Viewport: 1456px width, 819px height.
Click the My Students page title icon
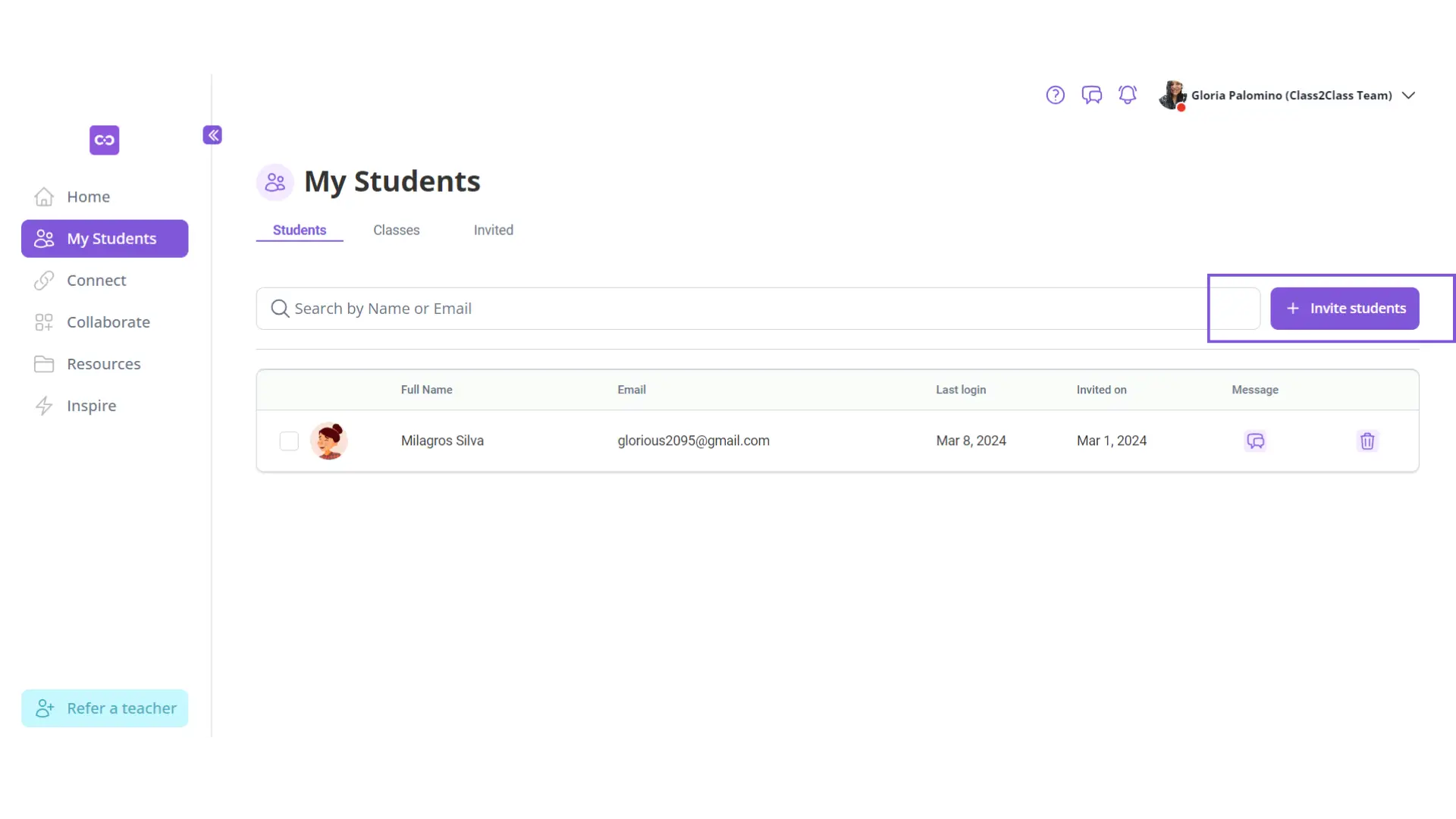(275, 182)
